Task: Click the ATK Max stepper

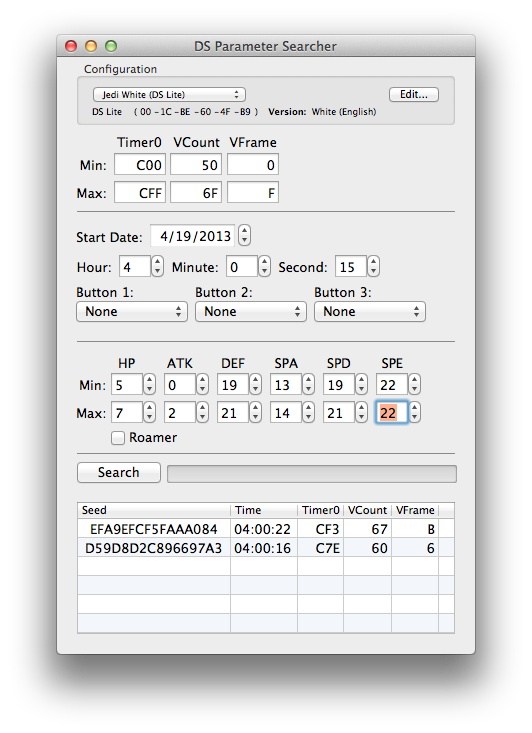Action: tap(202, 413)
